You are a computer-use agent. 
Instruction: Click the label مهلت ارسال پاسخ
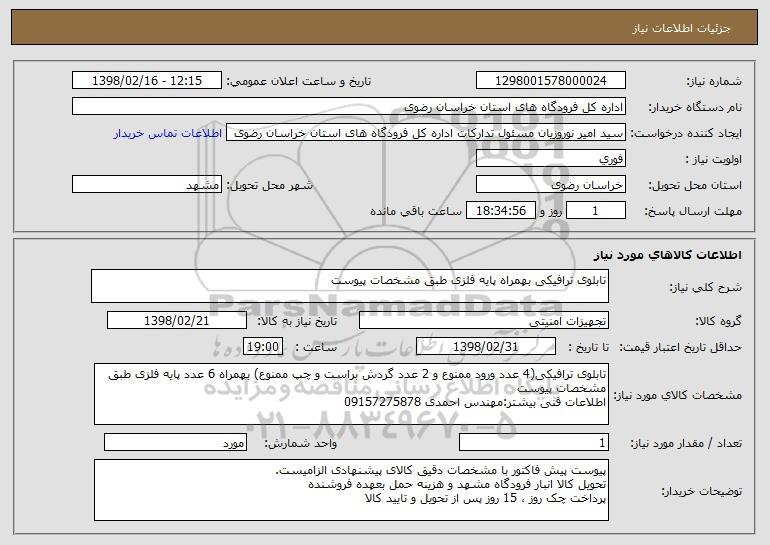(693, 212)
